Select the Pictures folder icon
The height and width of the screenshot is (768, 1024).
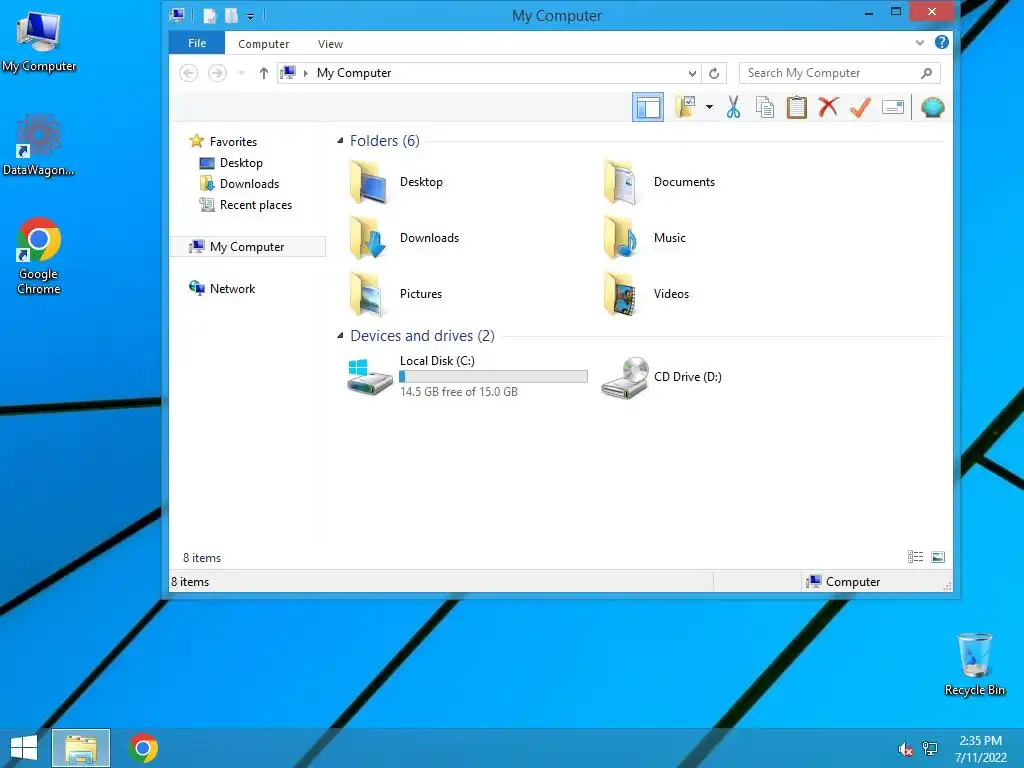[367, 294]
